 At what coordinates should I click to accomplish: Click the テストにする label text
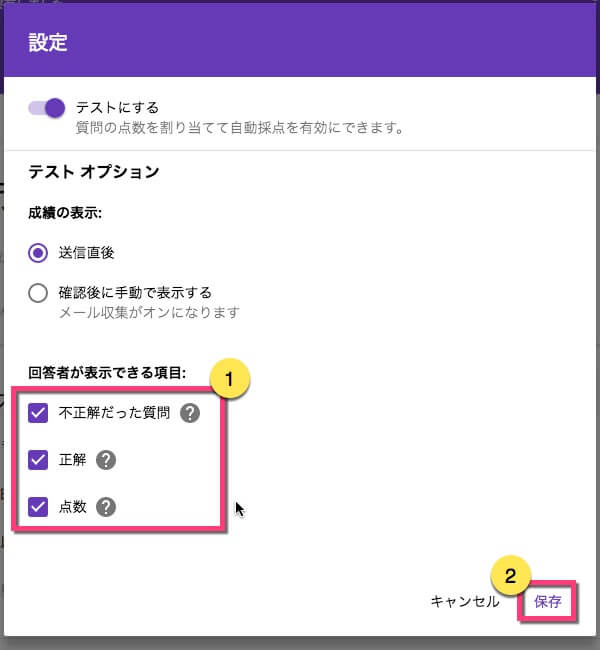[117, 108]
